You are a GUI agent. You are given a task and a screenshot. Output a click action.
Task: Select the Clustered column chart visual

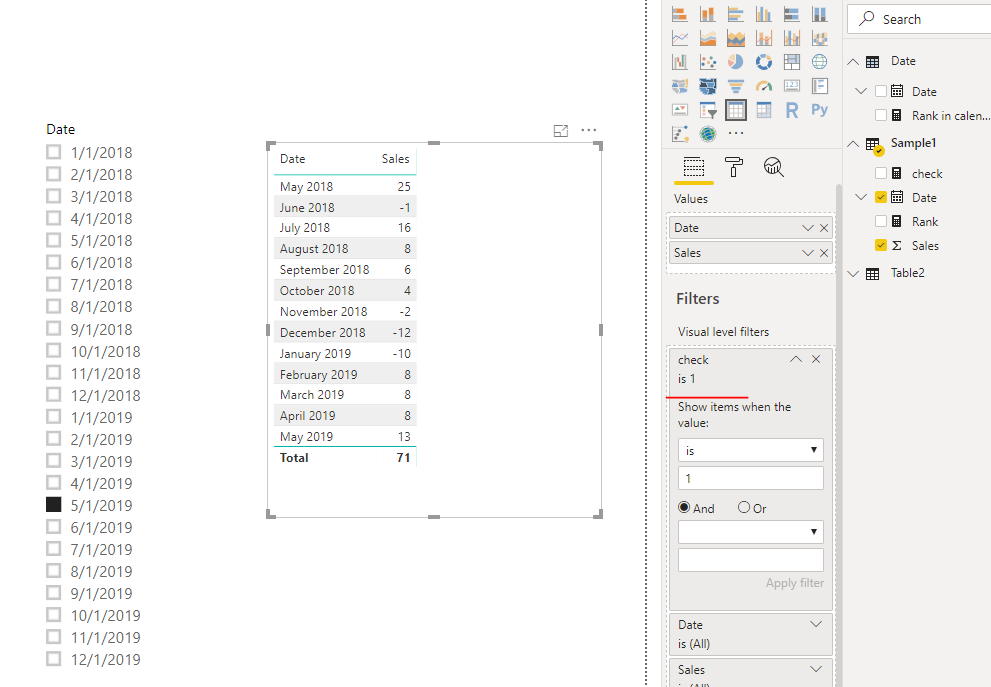763,14
